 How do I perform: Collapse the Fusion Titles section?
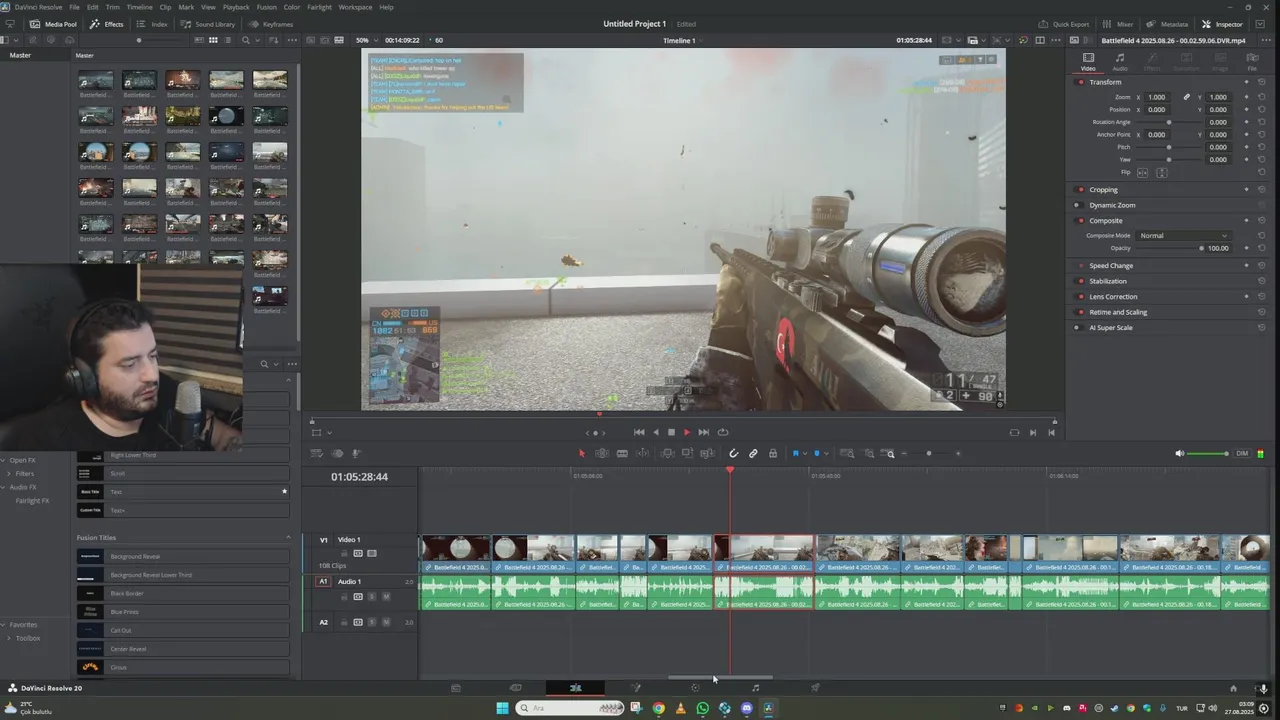(289, 538)
